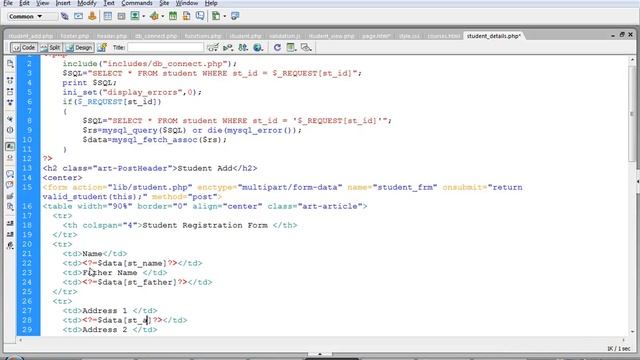Click the Email Link insert icon
This screenshot has width=640, height=360.
click(78, 16)
